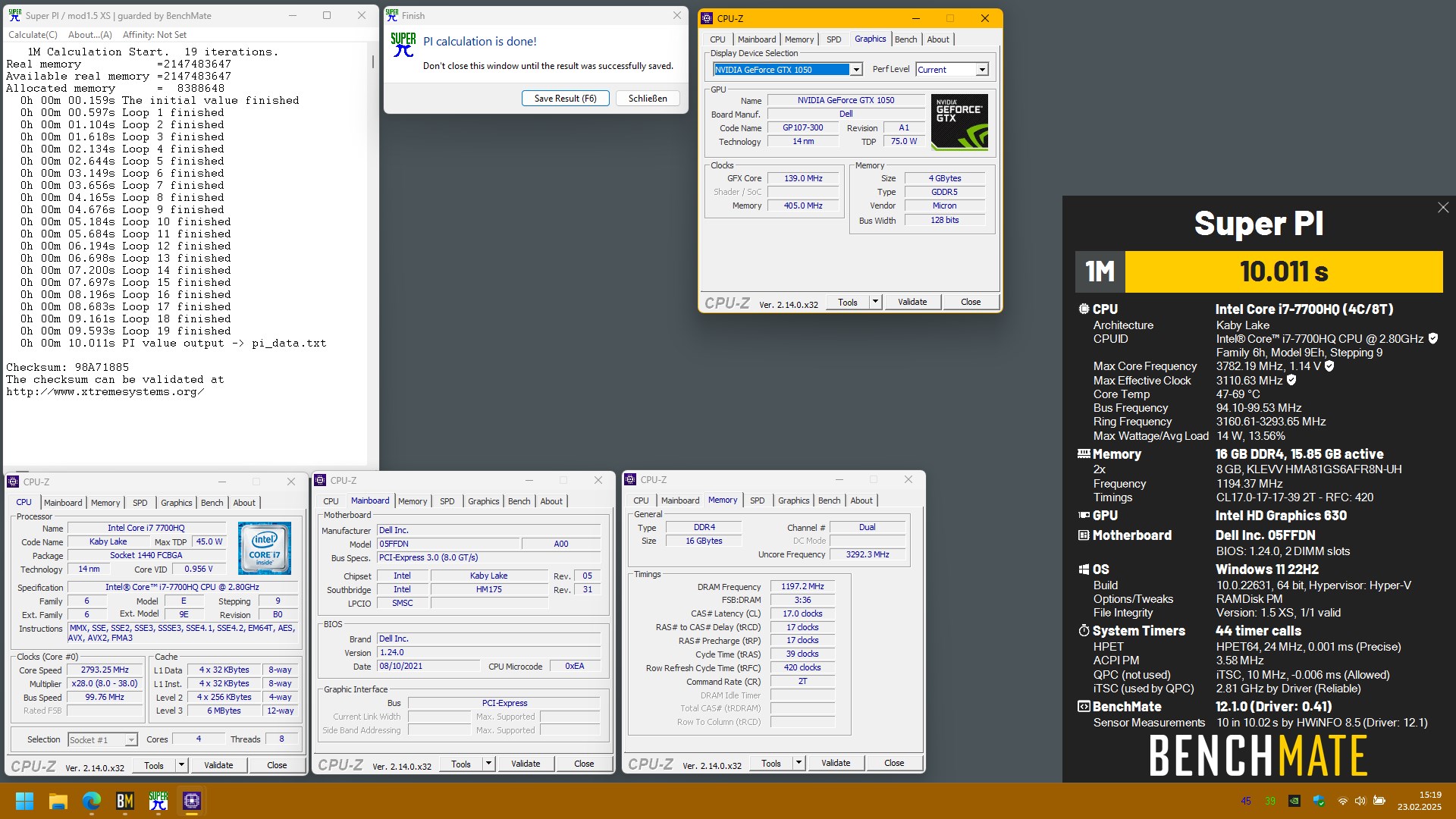Launch Microsoft Edge from the taskbar
Image resolution: width=1456 pixels, height=819 pixels.
coord(92,801)
